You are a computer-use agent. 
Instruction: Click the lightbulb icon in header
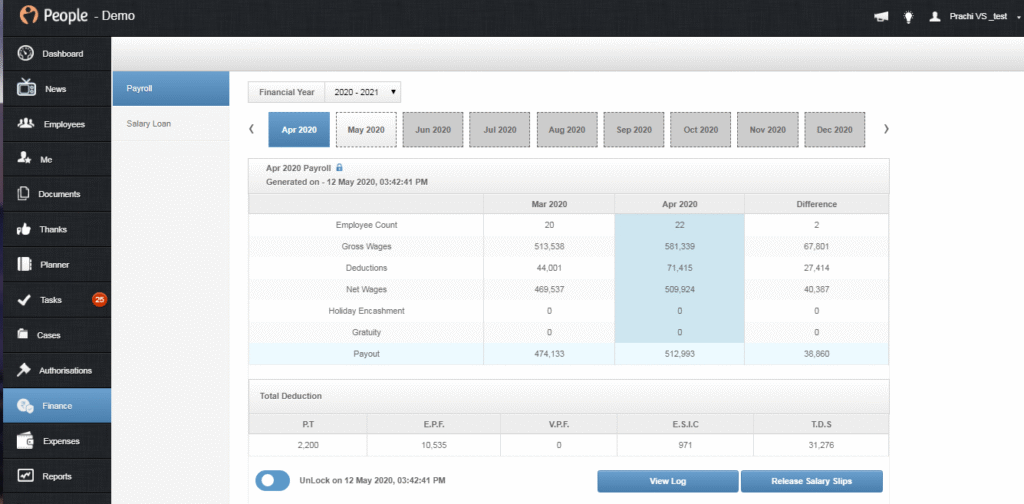(908, 17)
